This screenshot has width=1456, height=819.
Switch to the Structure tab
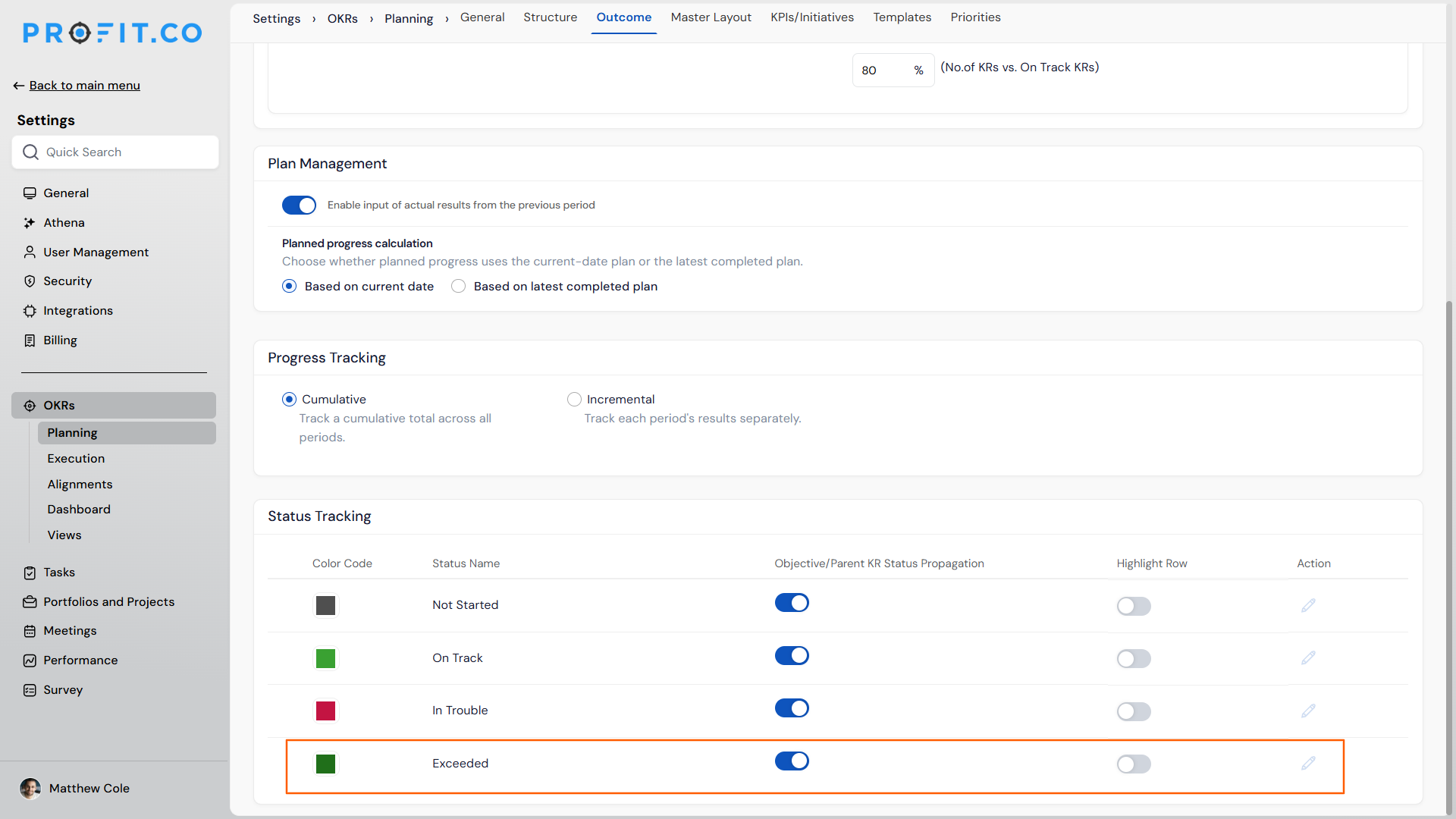coord(550,17)
